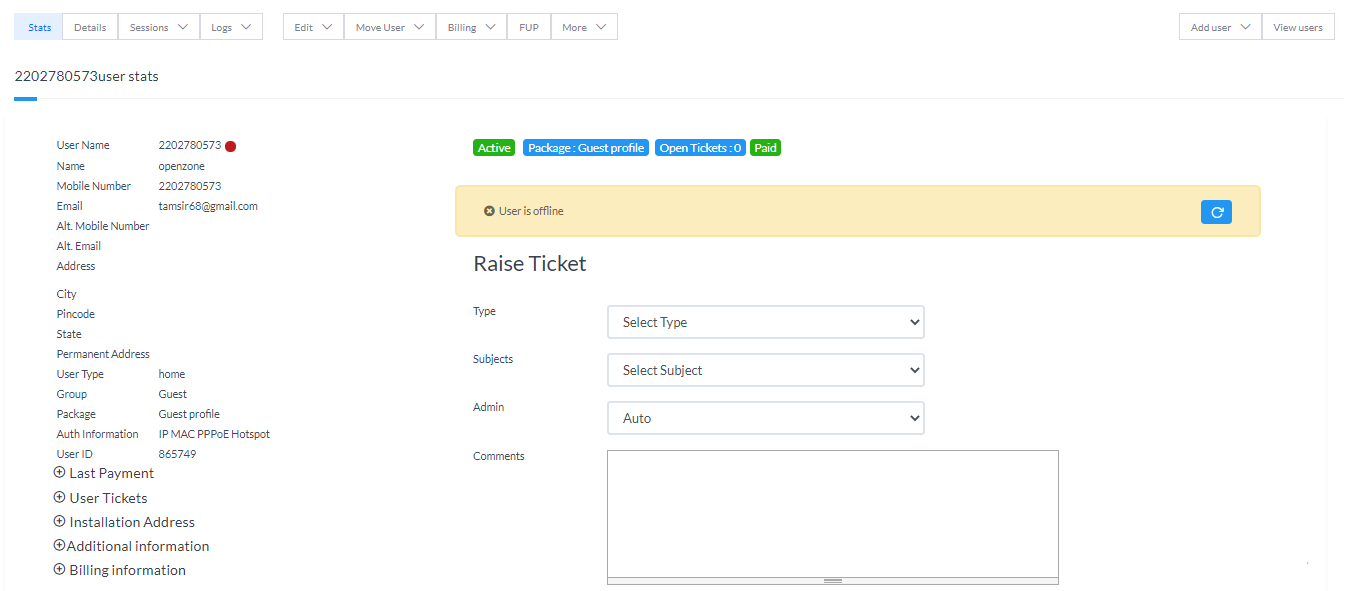Viewport: 1345px width, 591px height.
Task: Click the refresh icon in the offline banner
Action: 1216,211
